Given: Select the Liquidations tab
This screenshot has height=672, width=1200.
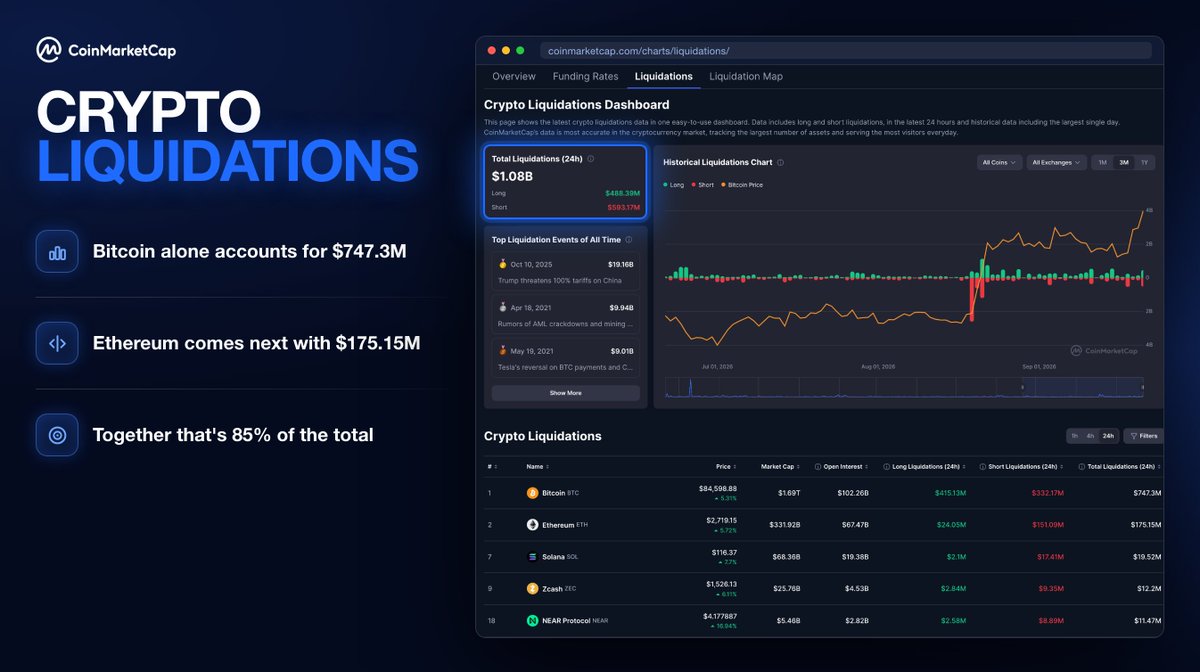Looking at the screenshot, I should 664,76.
